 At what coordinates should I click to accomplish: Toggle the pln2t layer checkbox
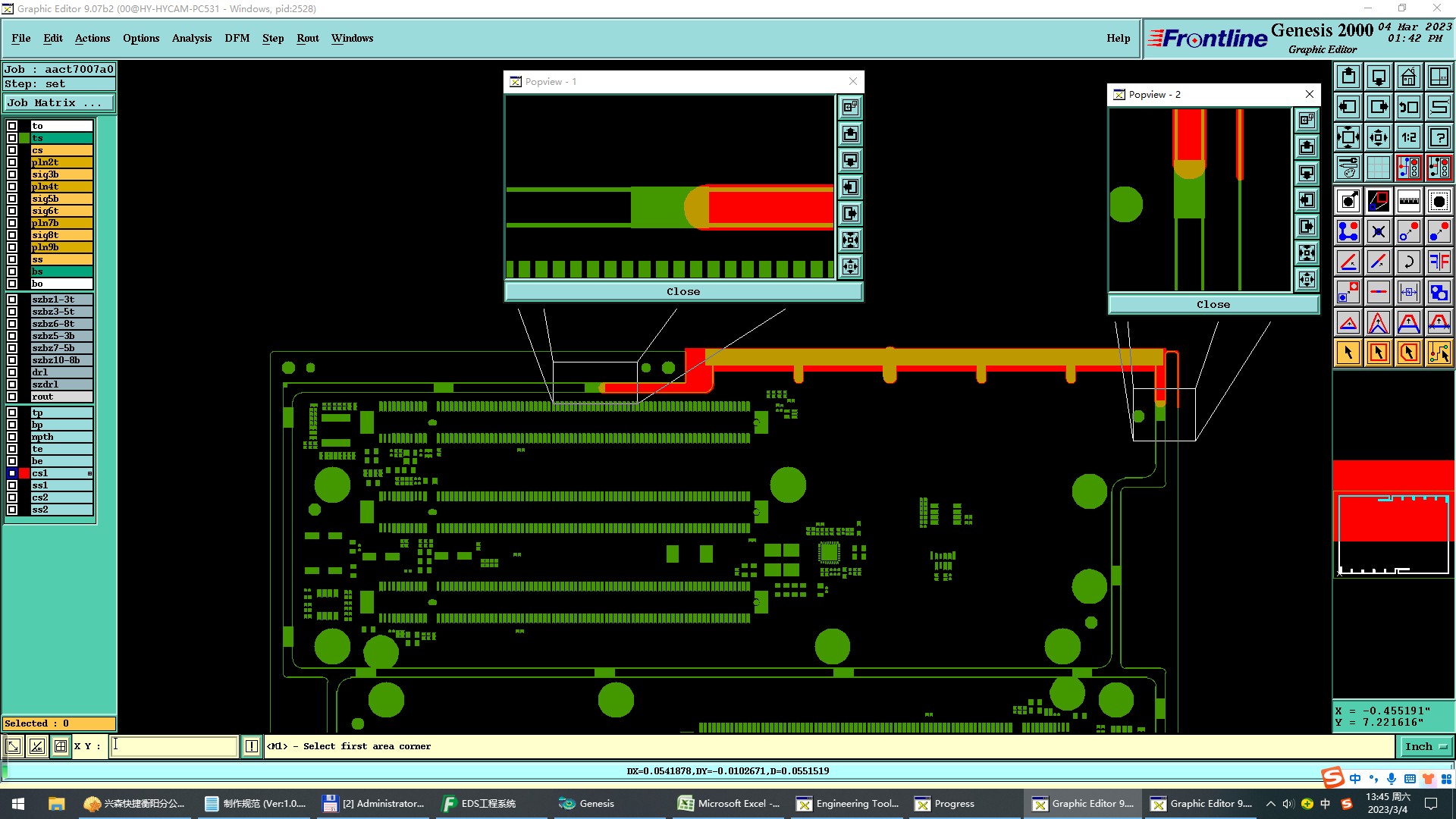pos(12,162)
